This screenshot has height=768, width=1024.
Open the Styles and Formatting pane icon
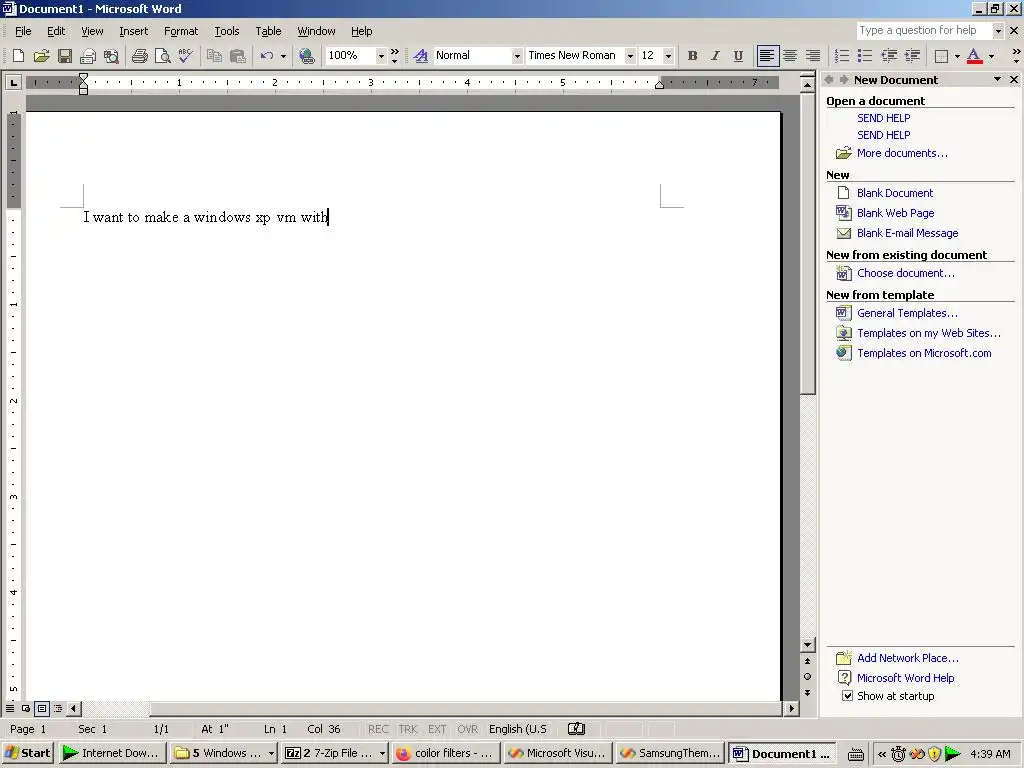(421, 56)
